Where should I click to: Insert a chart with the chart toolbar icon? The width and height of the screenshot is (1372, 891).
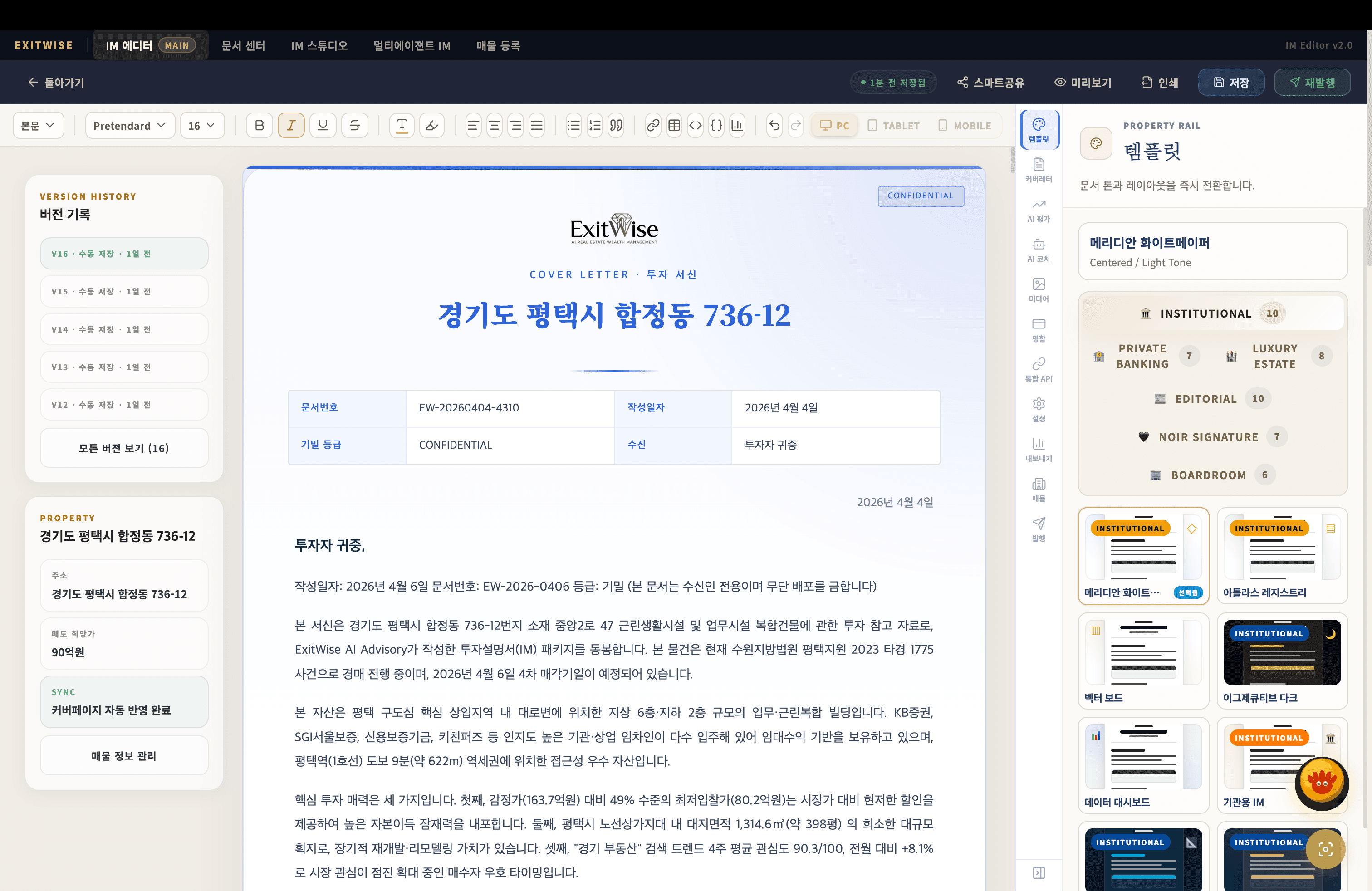(737, 125)
